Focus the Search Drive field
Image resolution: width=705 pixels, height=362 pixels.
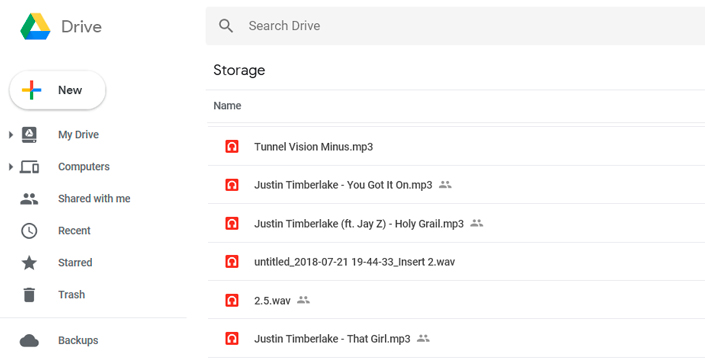(455, 26)
